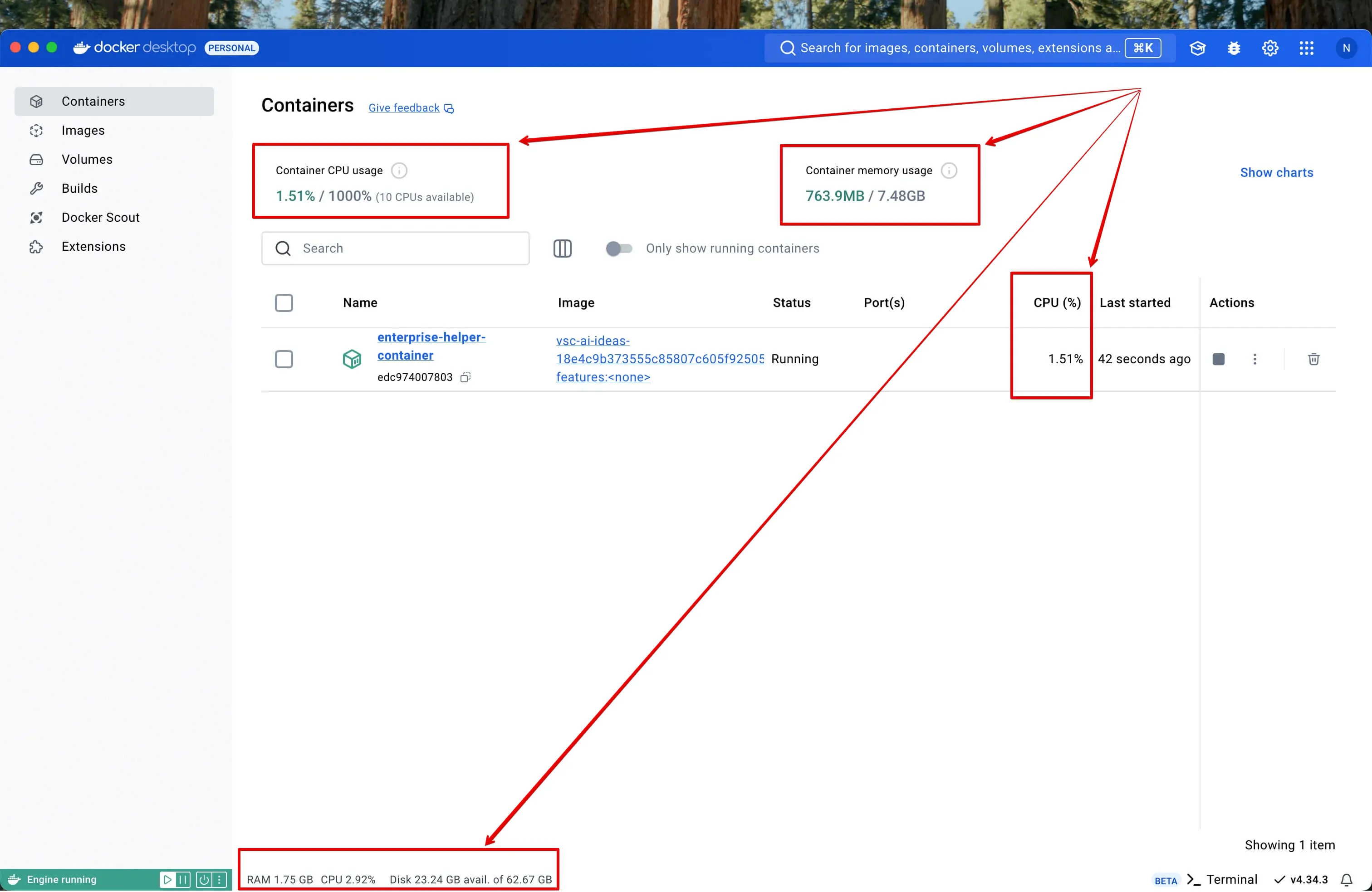Open the Learning center graduation cap icon
The width and height of the screenshot is (1372, 892).
1197,48
